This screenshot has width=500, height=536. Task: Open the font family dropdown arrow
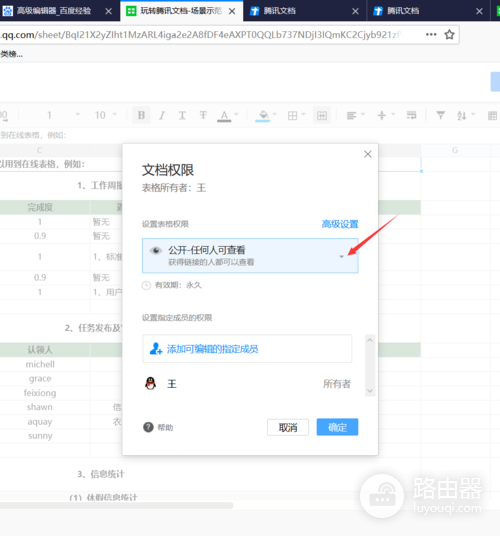point(78,115)
